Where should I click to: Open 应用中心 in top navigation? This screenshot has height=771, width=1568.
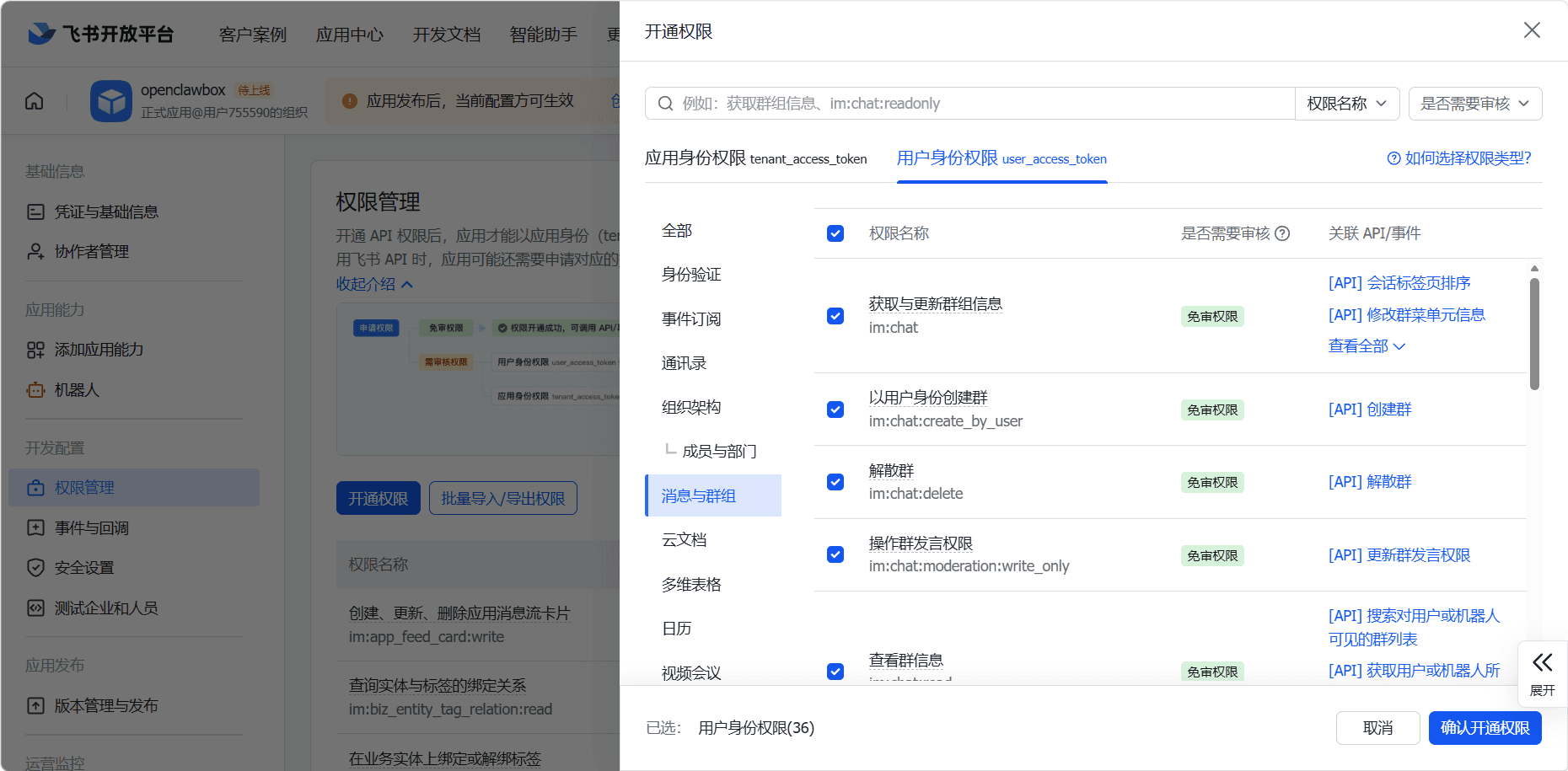[x=350, y=35]
